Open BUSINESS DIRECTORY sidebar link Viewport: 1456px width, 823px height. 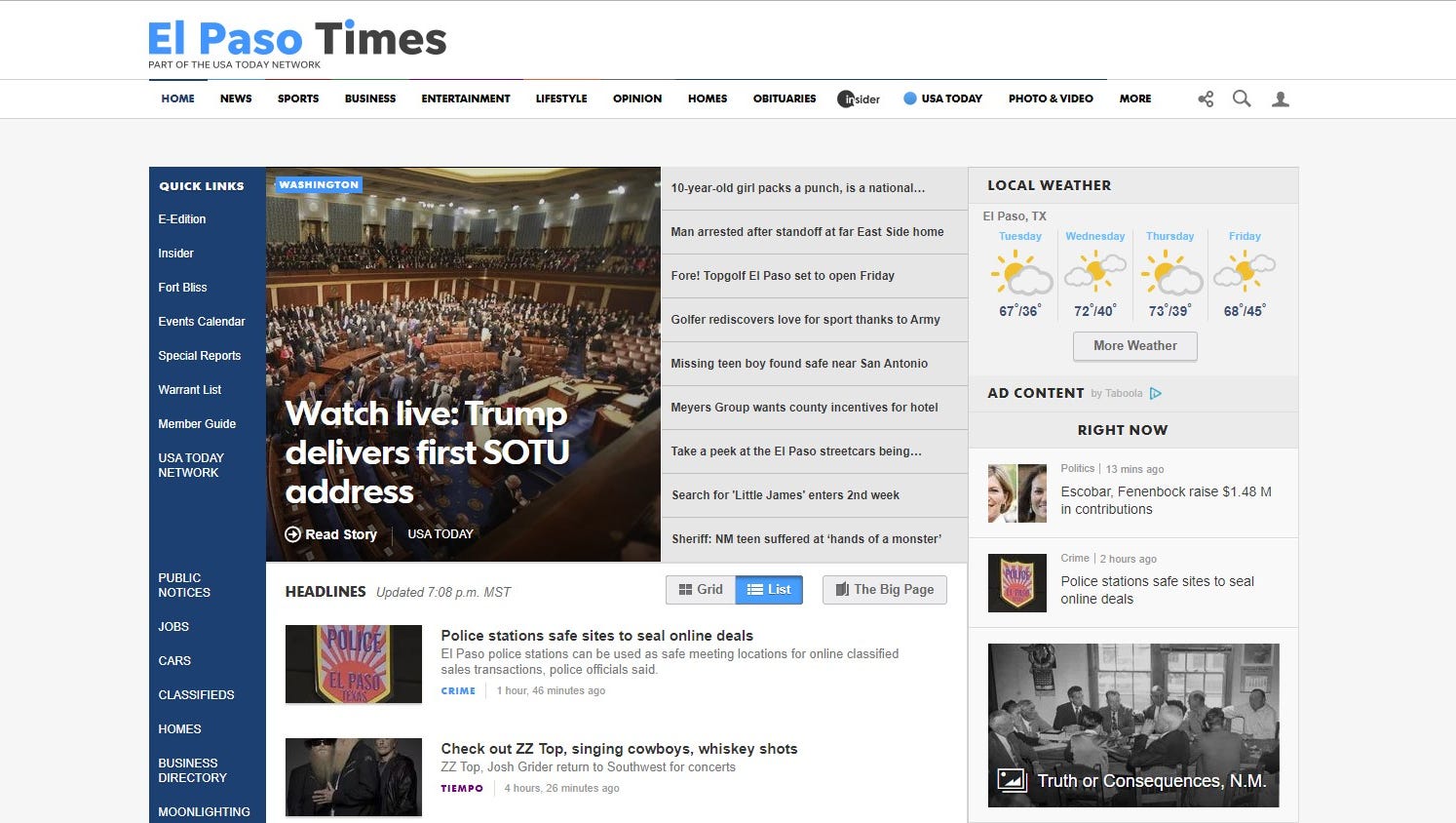(192, 770)
